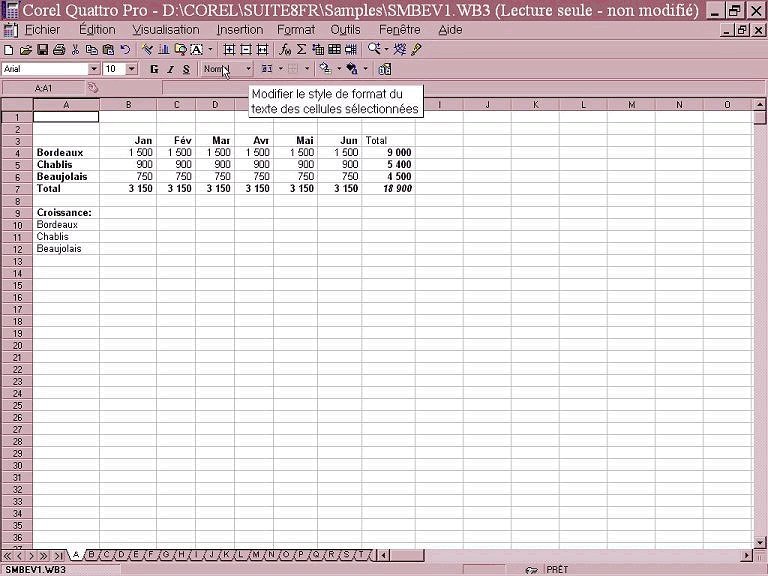Open the Visualisation menu
This screenshot has height=576, width=768.
[x=166, y=30]
